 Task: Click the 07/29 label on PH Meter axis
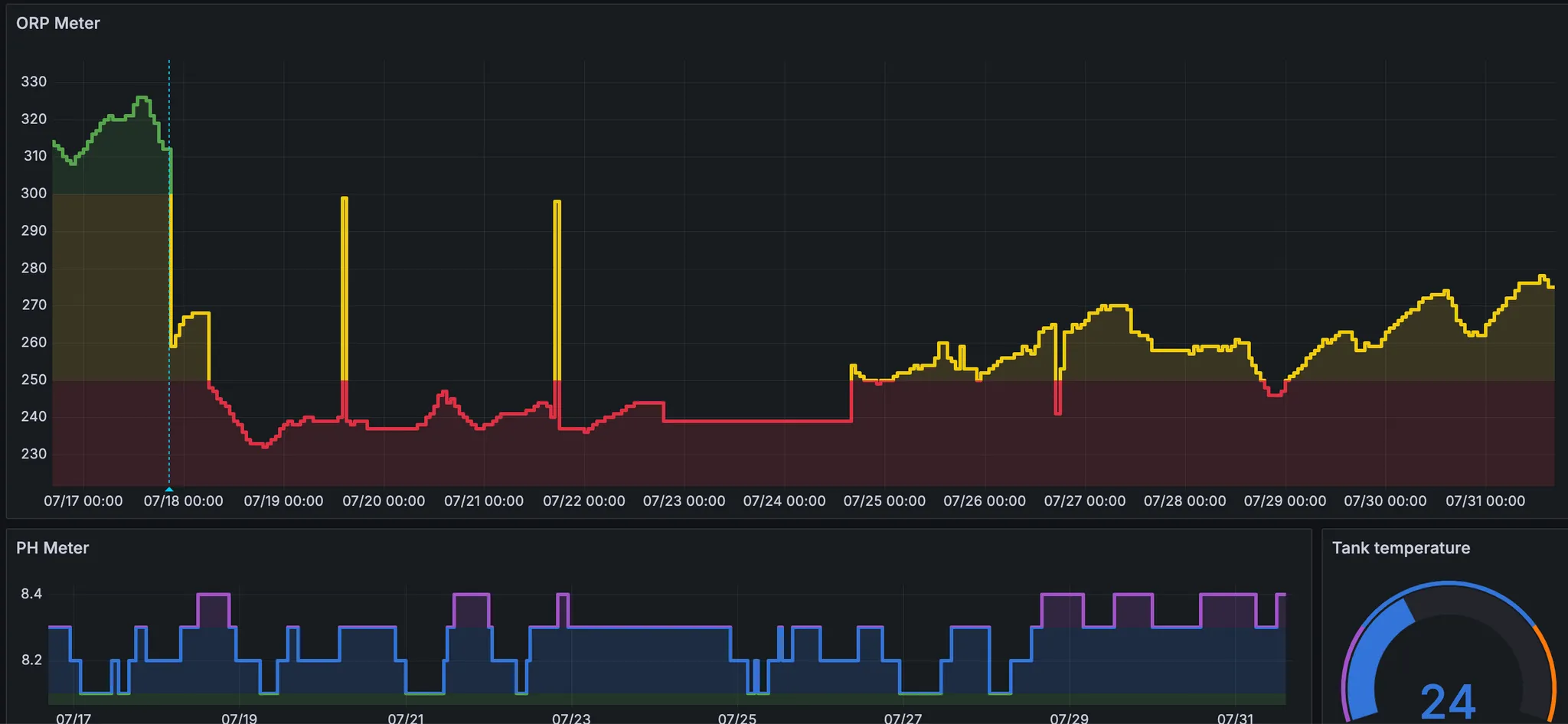tap(1069, 718)
